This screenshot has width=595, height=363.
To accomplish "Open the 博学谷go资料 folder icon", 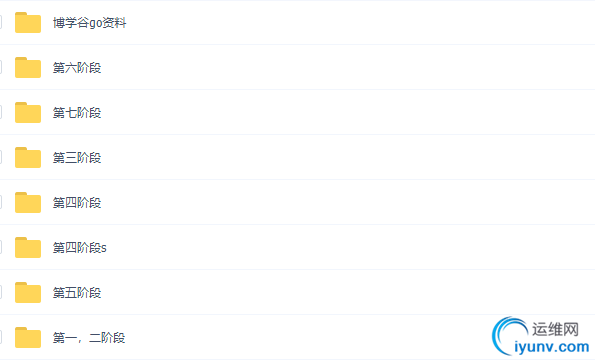I will 28,23.
